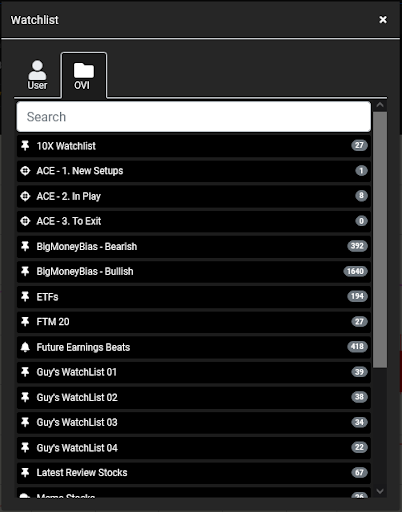Click the crosshair icon beside ACE - 3. To Exit
Viewport: 402px width, 512px height.
[25, 221]
